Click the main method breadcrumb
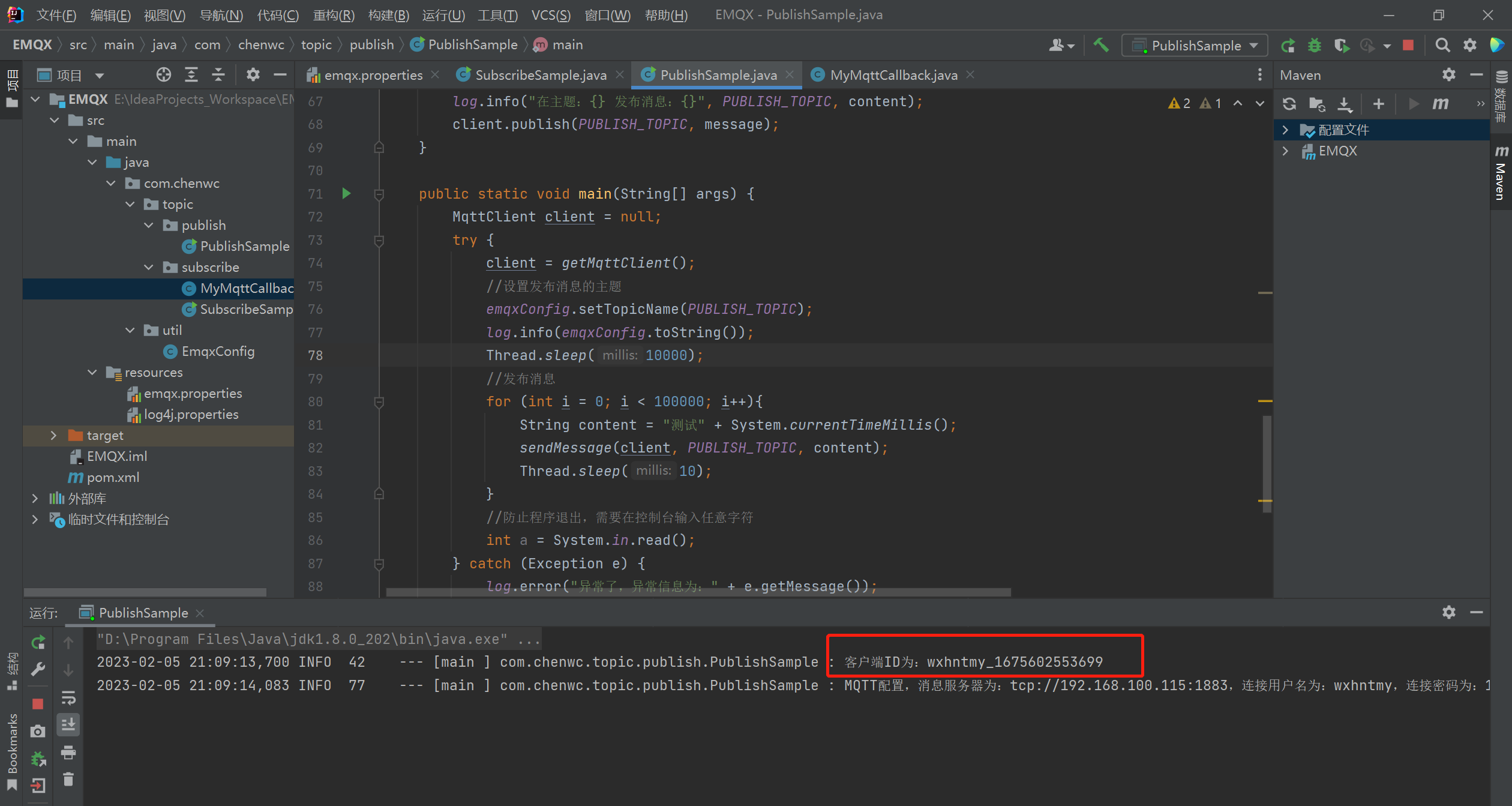 (568, 44)
